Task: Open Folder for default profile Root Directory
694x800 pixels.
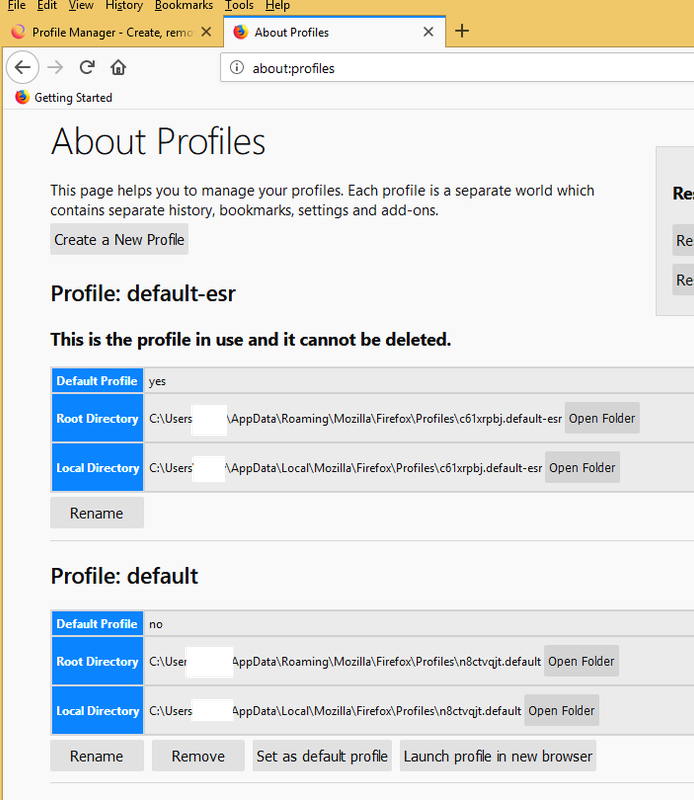Action: pos(581,661)
